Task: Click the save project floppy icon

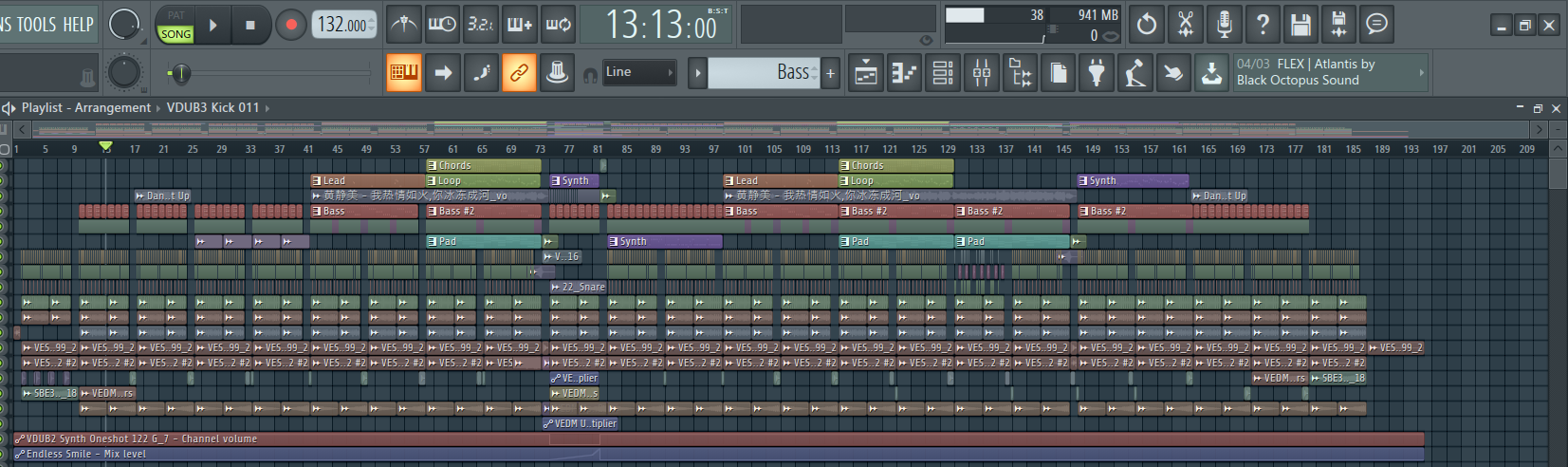Action: [1301, 25]
